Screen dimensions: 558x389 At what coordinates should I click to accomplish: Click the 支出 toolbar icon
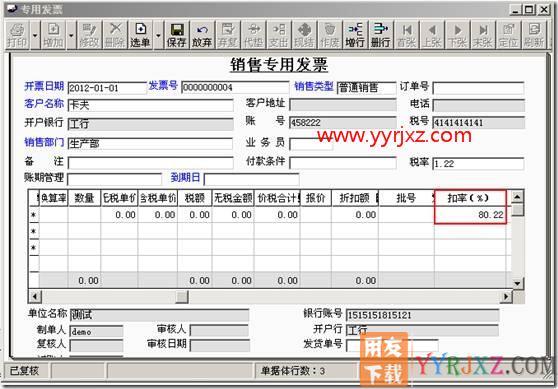[x=279, y=35]
